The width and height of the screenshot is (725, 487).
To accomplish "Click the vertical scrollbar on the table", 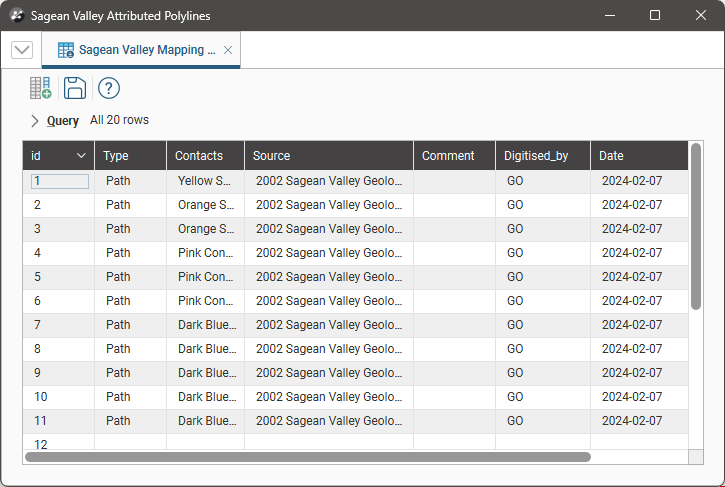I will [x=695, y=226].
